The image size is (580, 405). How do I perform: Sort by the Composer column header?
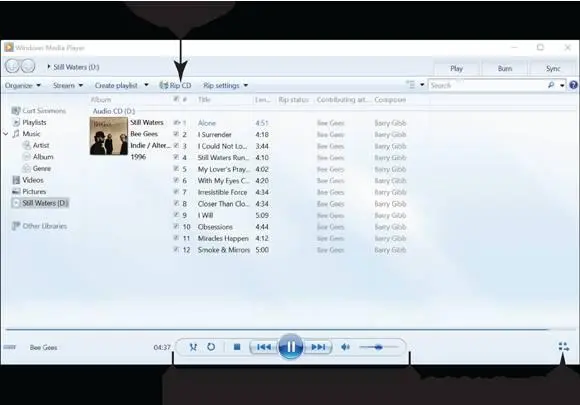tap(390, 99)
